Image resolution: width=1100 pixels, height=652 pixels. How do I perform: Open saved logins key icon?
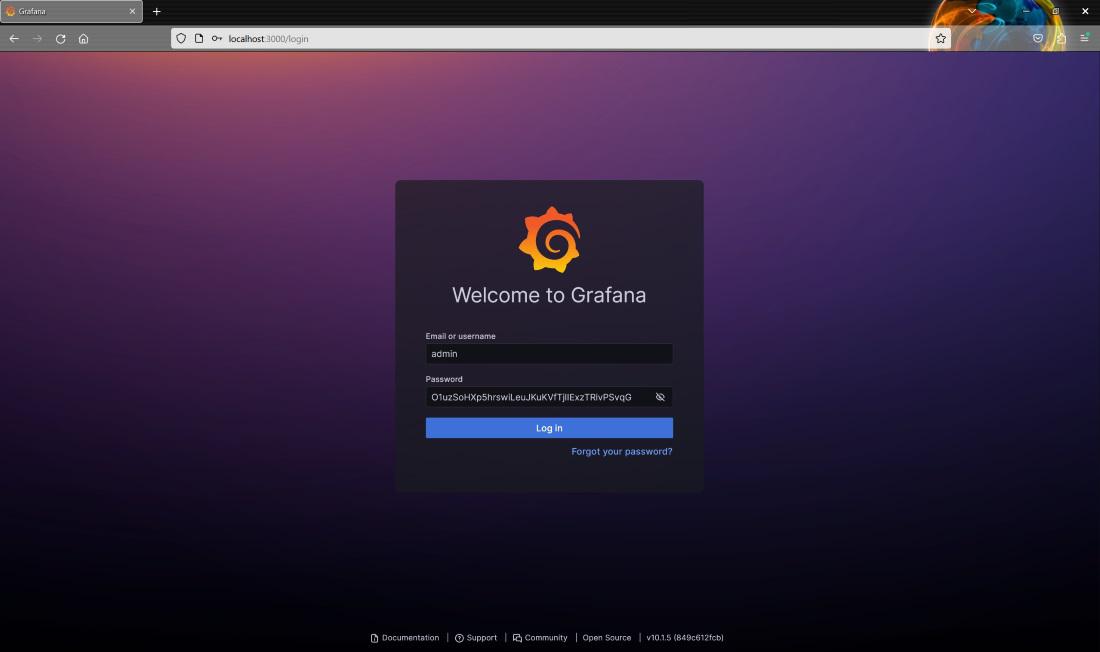pos(217,39)
